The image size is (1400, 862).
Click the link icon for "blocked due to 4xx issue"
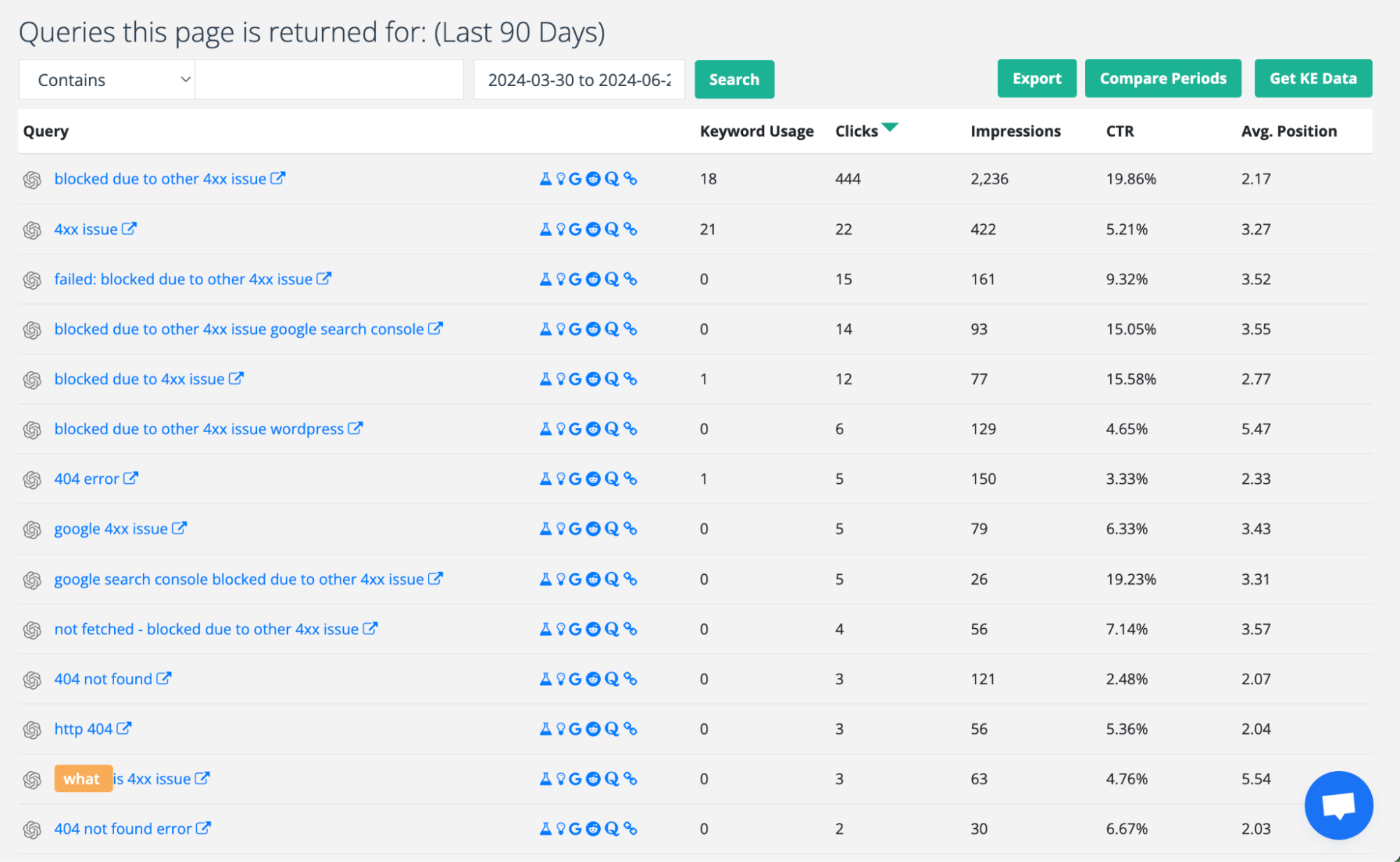(631, 379)
